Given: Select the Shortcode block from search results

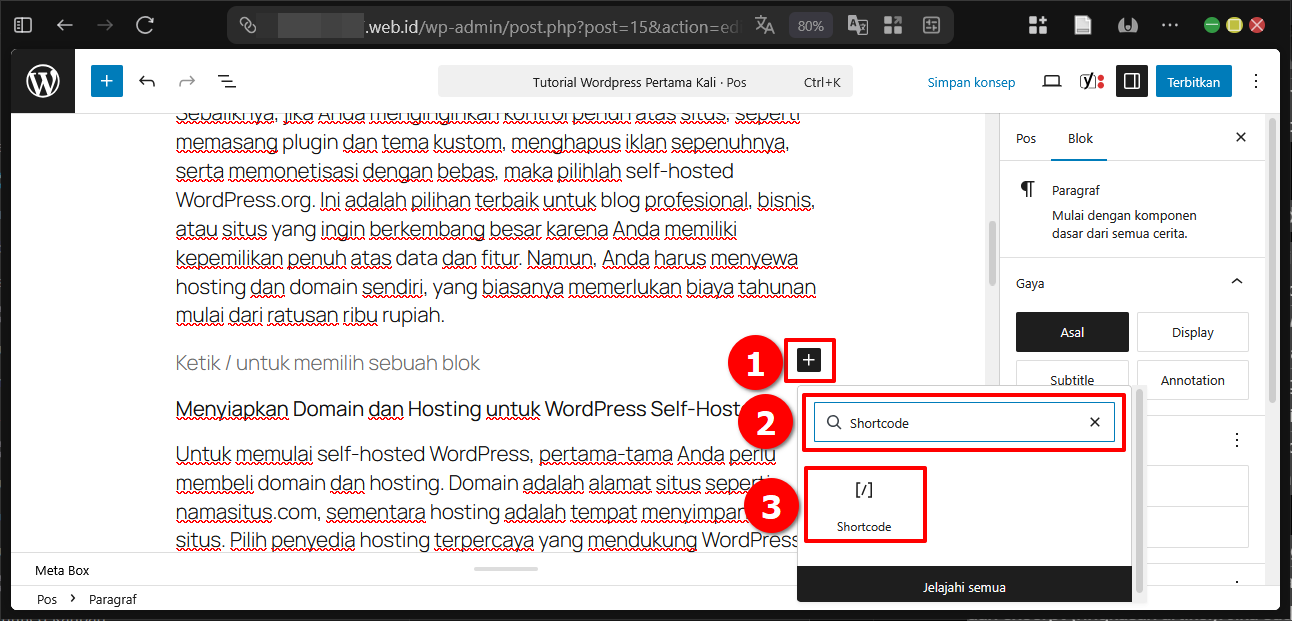Looking at the screenshot, I should (x=865, y=504).
